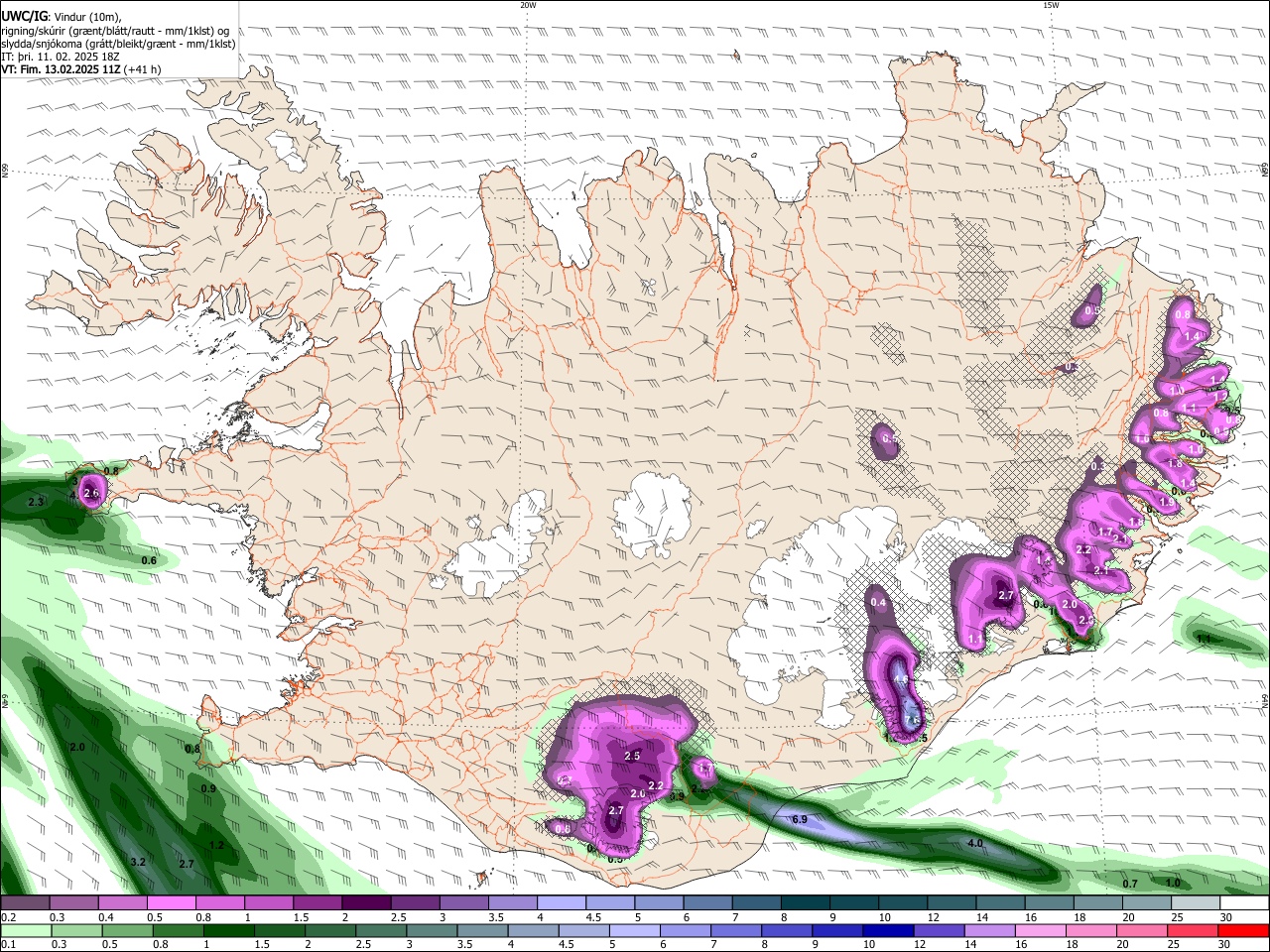Image resolution: width=1270 pixels, height=952 pixels.
Task: Click the UWC/IG title text
Action: [x=24, y=17]
